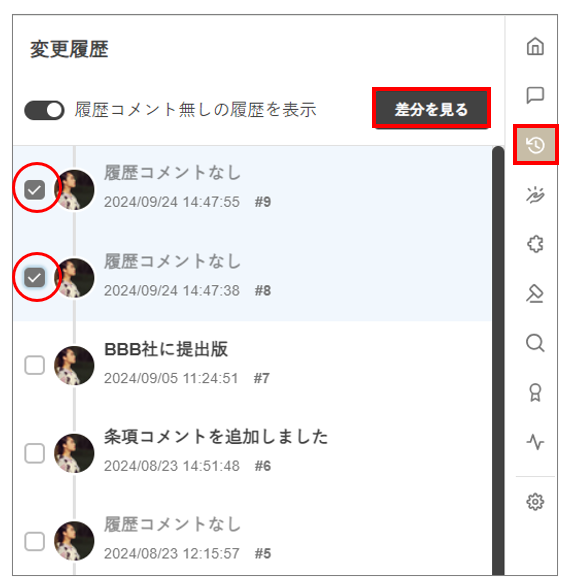Check the box for BBB社に提出版 entry
Screen dimensions: 570x586
34,365
